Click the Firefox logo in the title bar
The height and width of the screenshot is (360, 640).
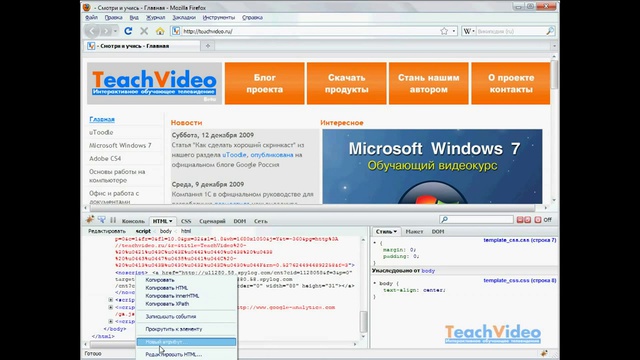coord(87,7)
